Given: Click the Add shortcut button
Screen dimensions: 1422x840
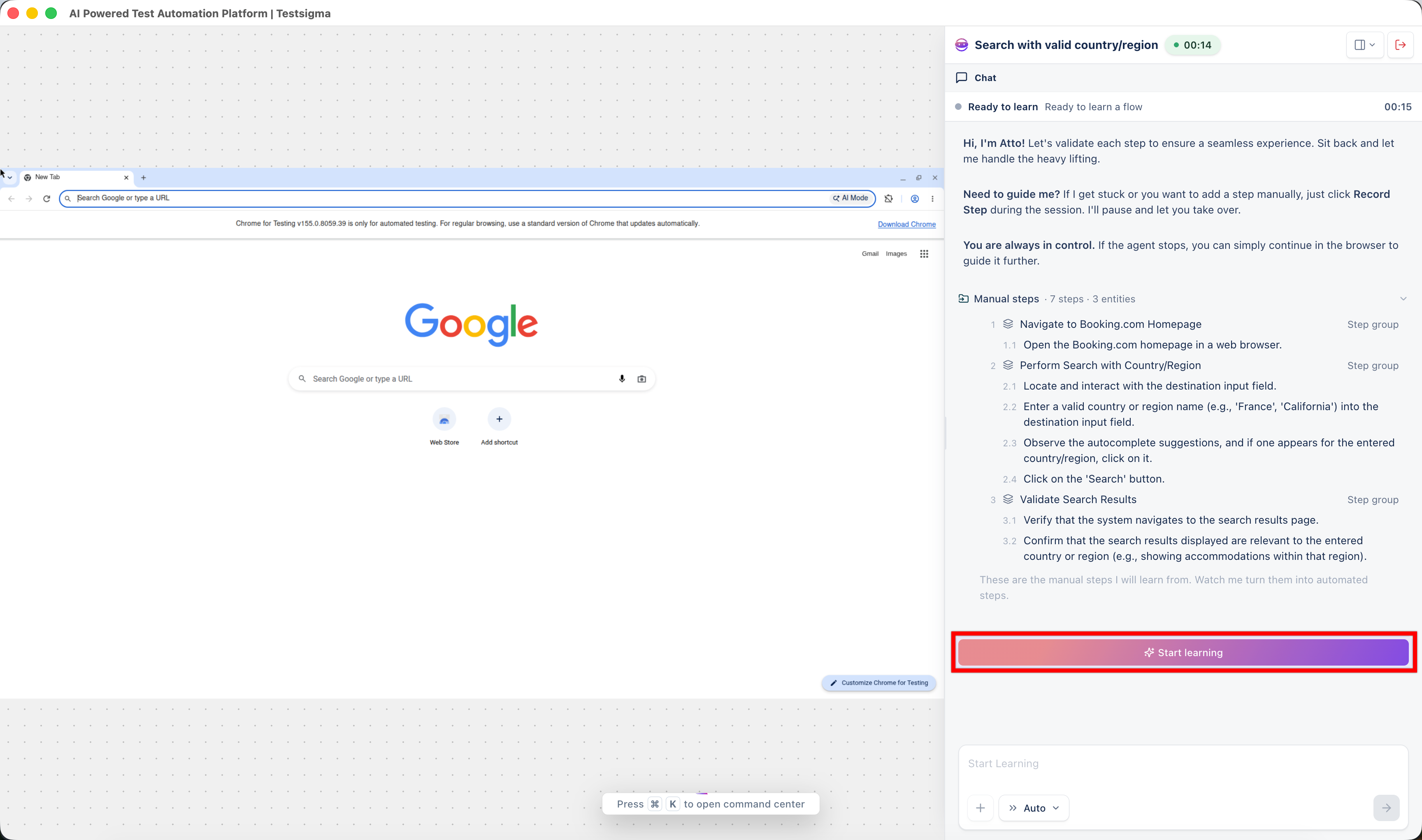Looking at the screenshot, I should pos(499,427).
